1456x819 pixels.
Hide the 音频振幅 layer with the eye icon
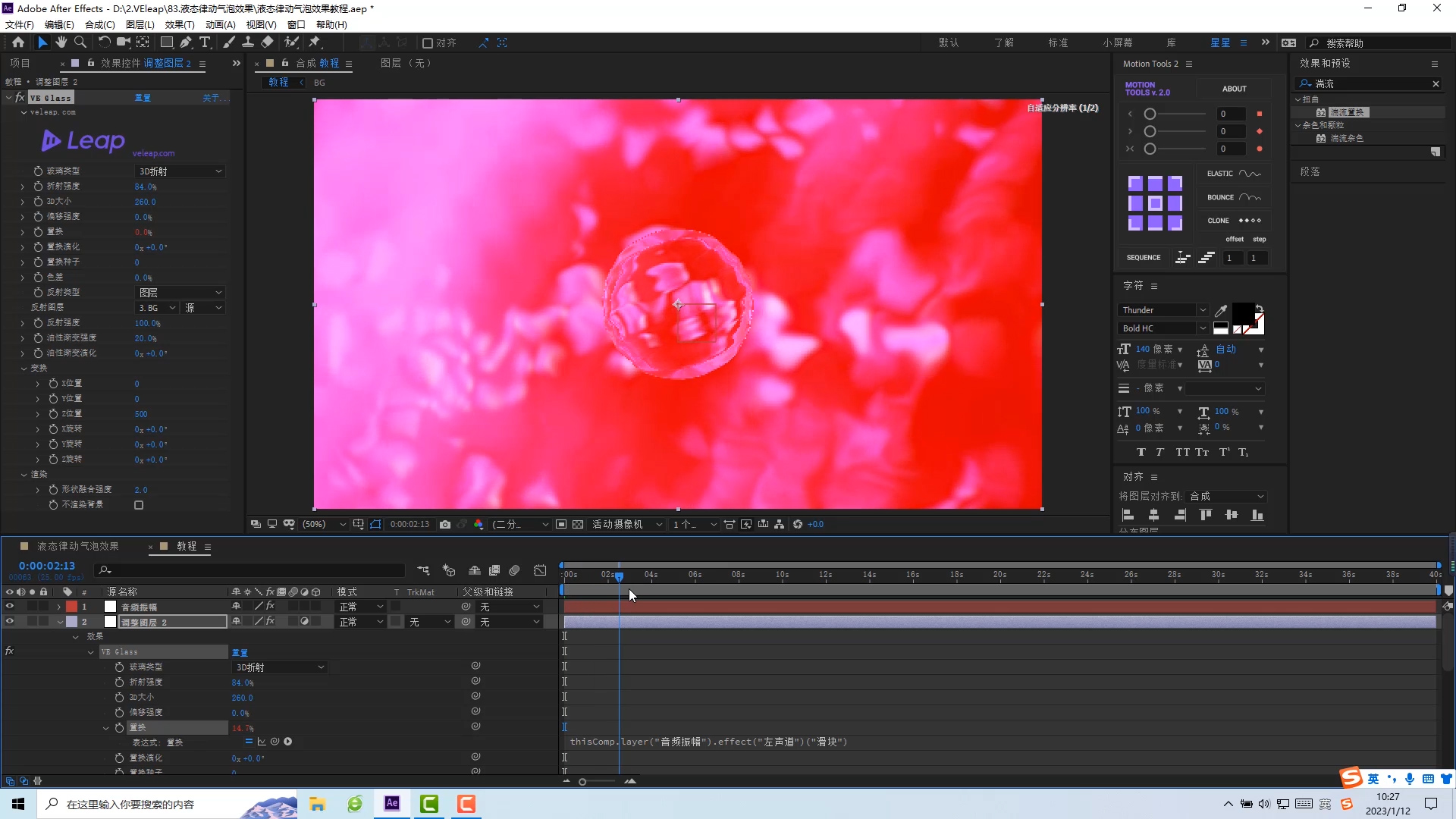(x=10, y=607)
